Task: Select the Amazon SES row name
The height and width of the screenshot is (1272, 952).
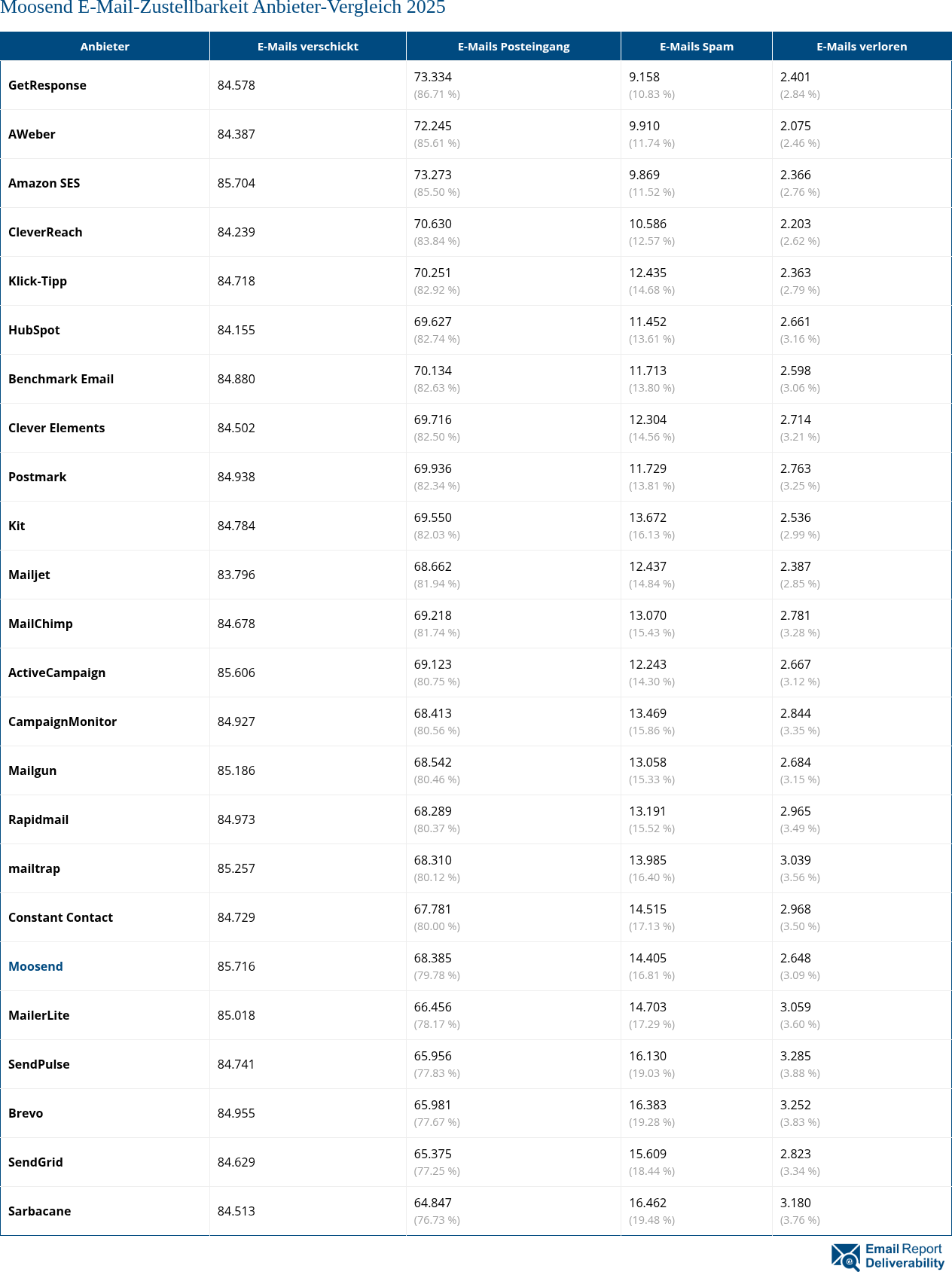Action: (x=44, y=183)
